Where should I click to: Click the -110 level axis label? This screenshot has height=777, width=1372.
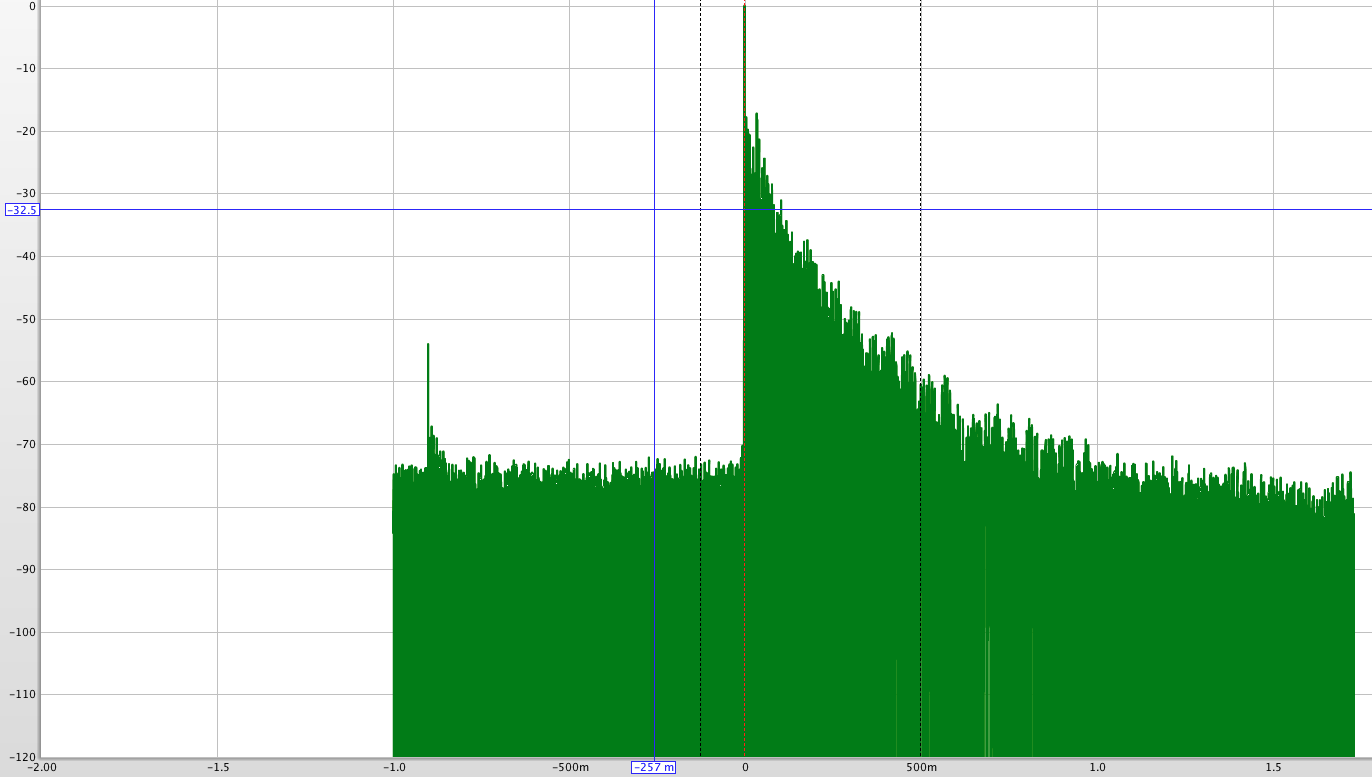[x=23, y=695]
